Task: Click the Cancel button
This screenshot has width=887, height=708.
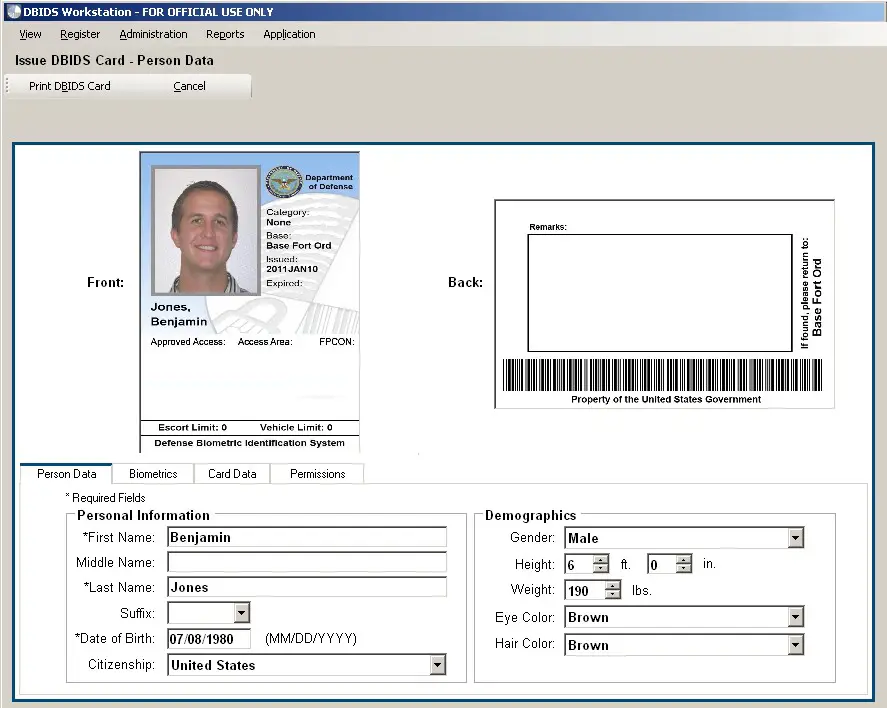Action: pos(189,86)
